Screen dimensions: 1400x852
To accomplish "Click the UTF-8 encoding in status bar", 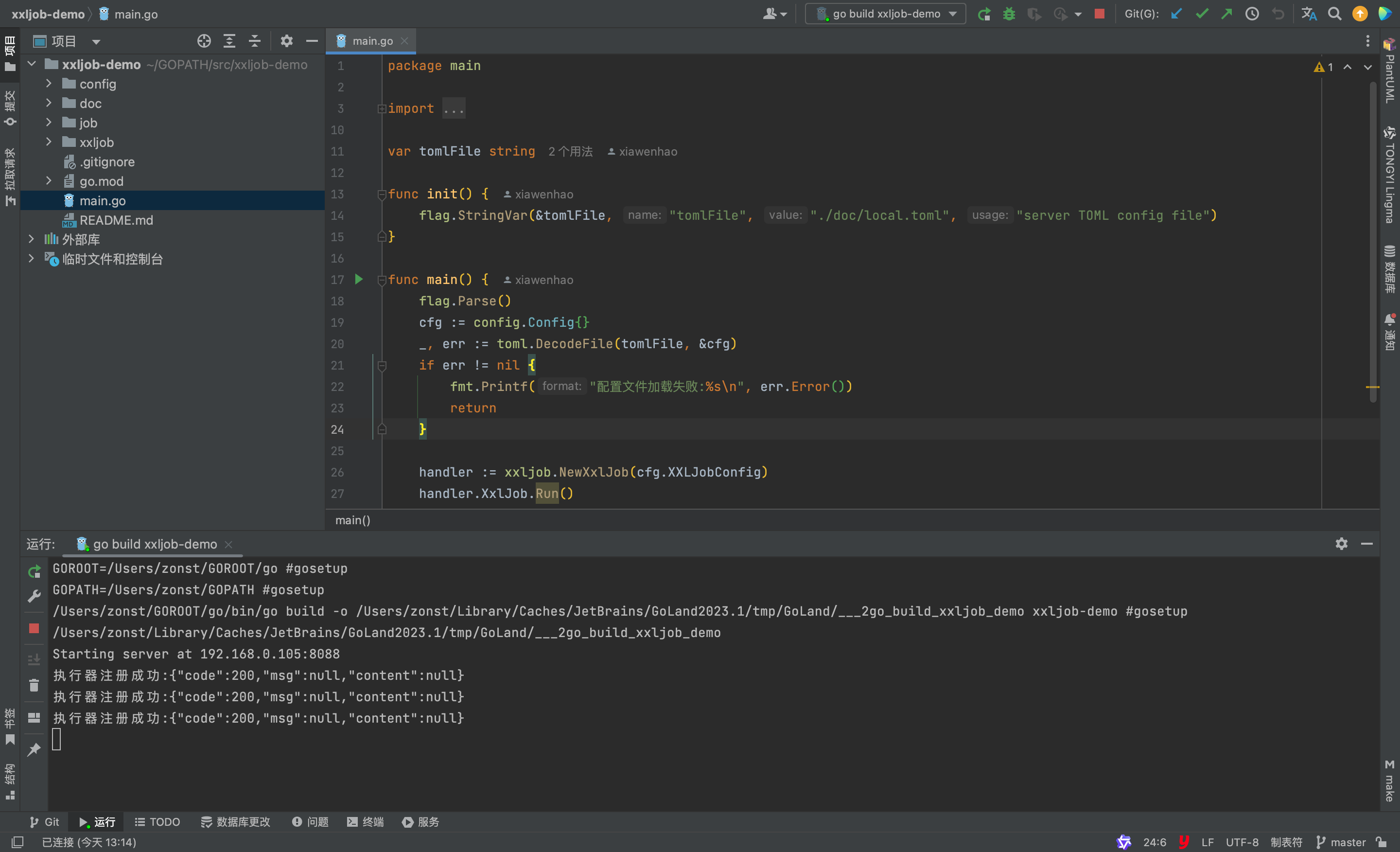I will point(1242,842).
